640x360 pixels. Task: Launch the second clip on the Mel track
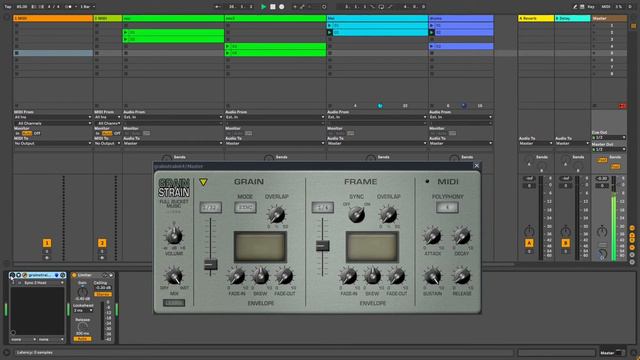(x=330, y=32)
